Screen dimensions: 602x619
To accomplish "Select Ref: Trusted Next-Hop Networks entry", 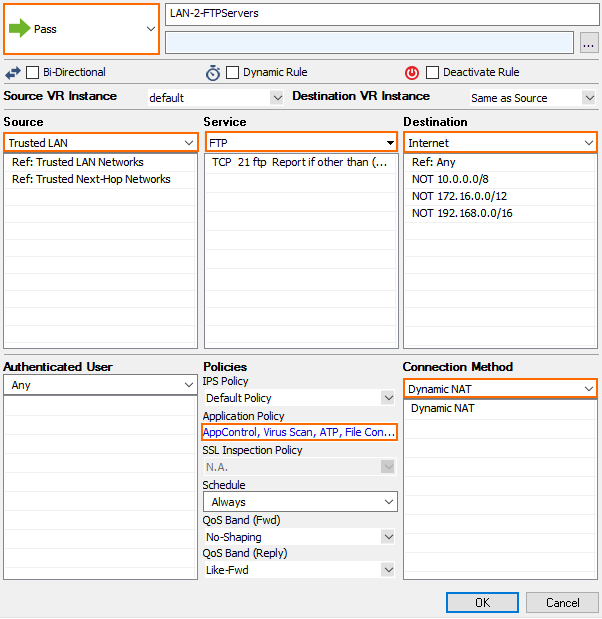I will (91, 179).
